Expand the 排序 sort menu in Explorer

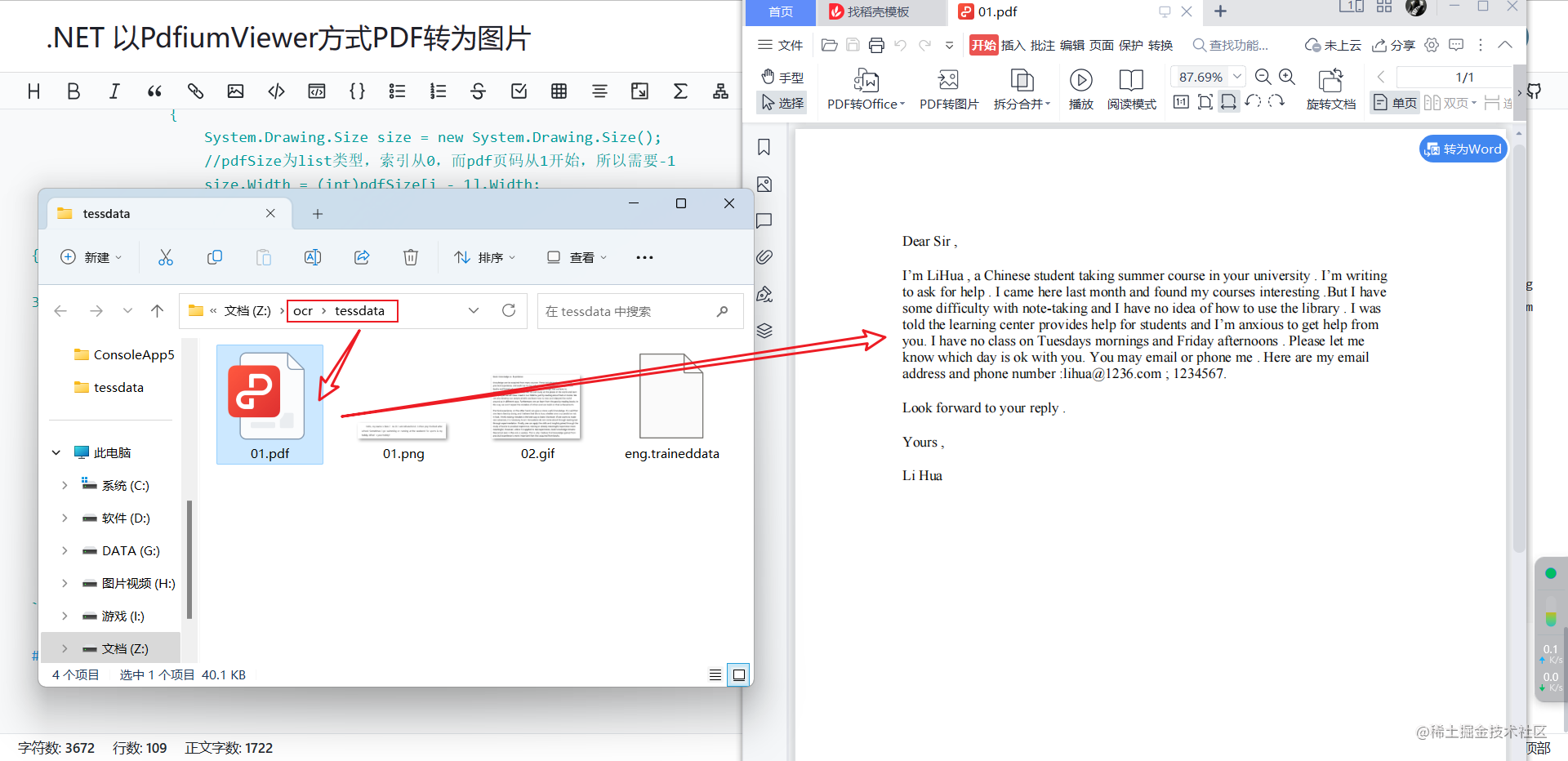click(x=484, y=257)
